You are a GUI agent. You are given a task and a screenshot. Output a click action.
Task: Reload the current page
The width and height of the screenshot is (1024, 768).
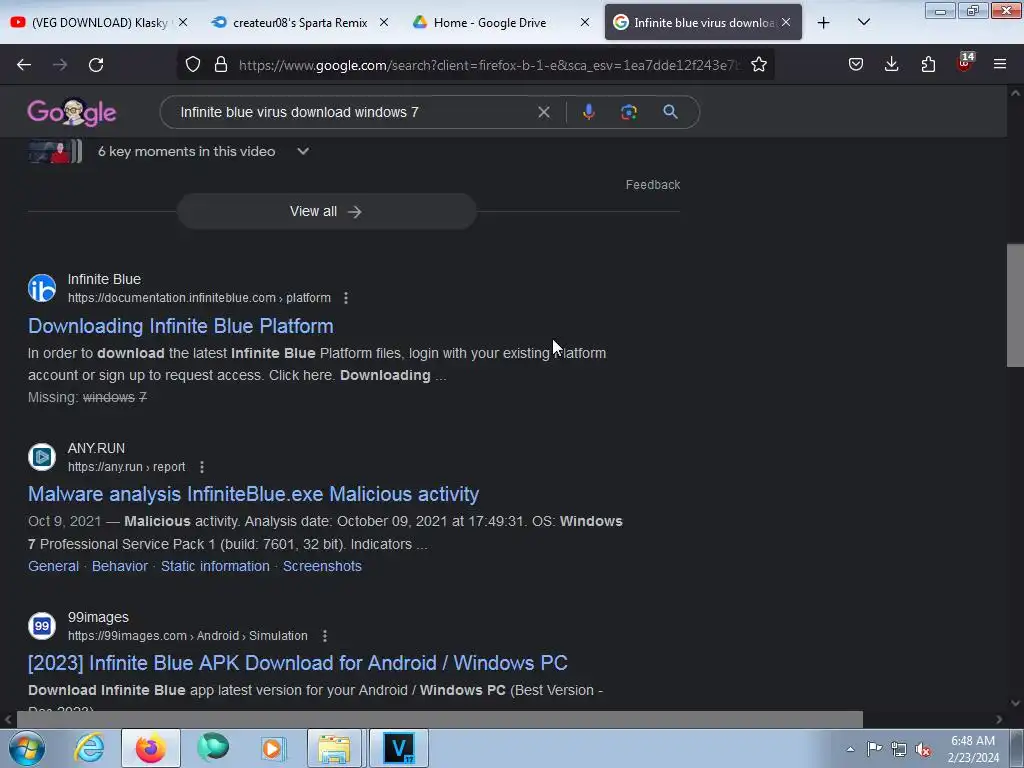click(96, 65)
